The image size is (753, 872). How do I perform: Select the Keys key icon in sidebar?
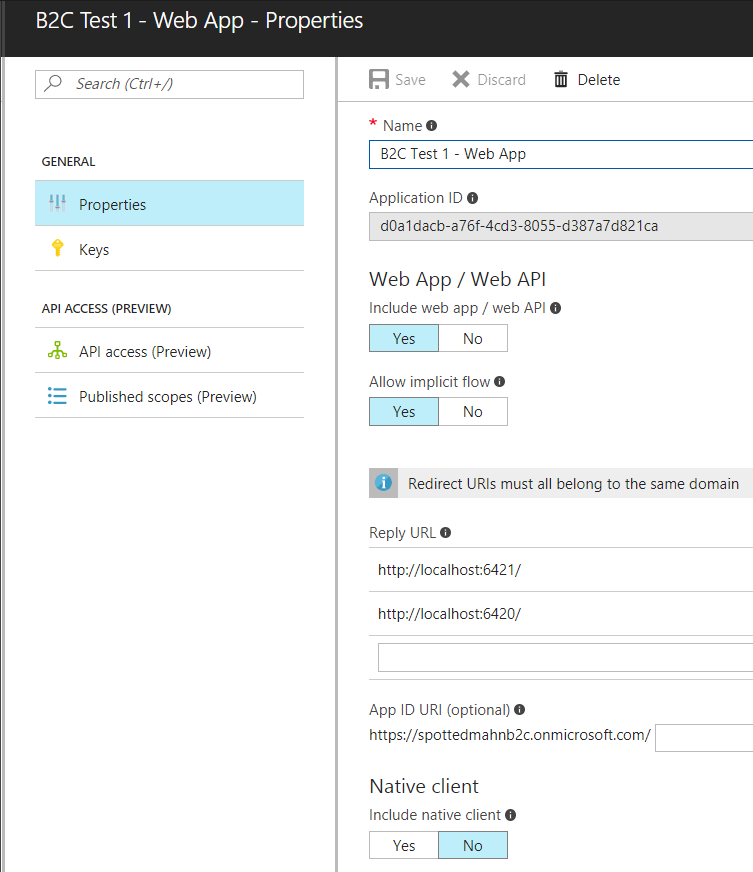tap(57, 249)
